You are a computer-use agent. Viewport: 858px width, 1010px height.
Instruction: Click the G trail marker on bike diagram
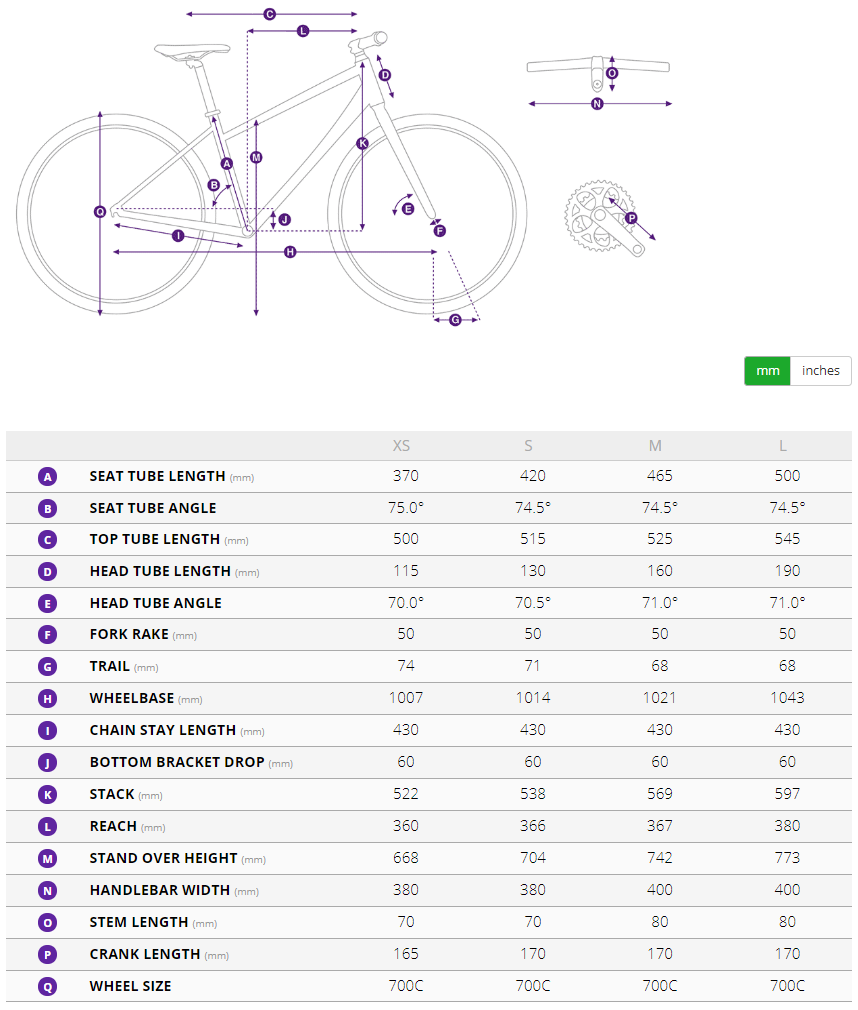[456, 320]
